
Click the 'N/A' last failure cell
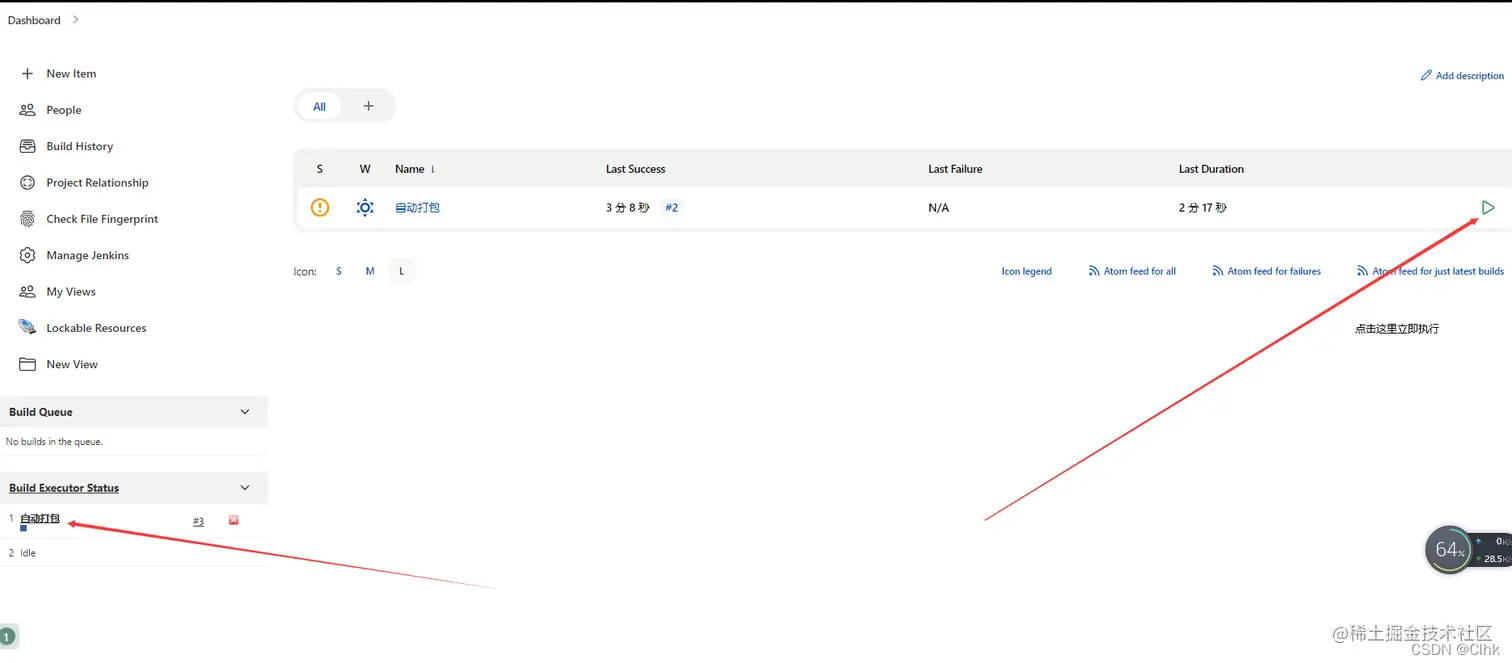938,208
